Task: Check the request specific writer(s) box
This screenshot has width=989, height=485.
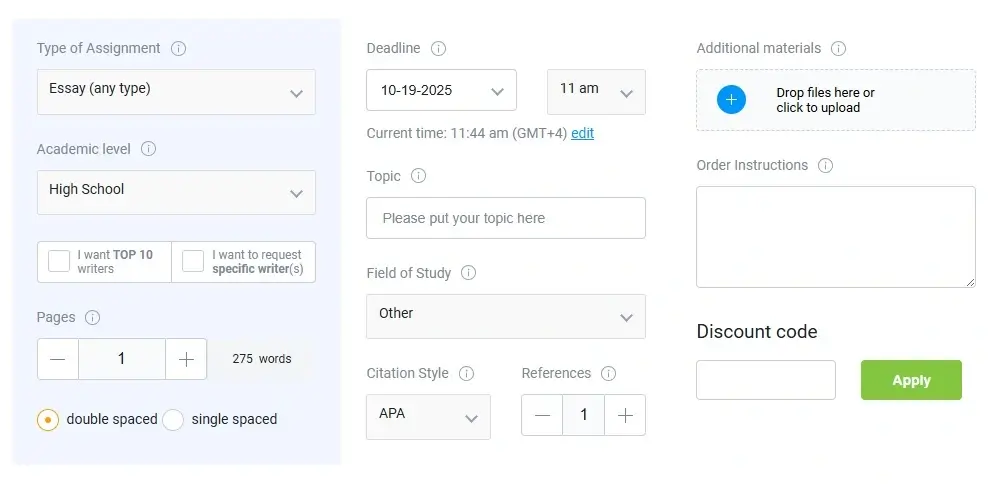Action: 193,262
